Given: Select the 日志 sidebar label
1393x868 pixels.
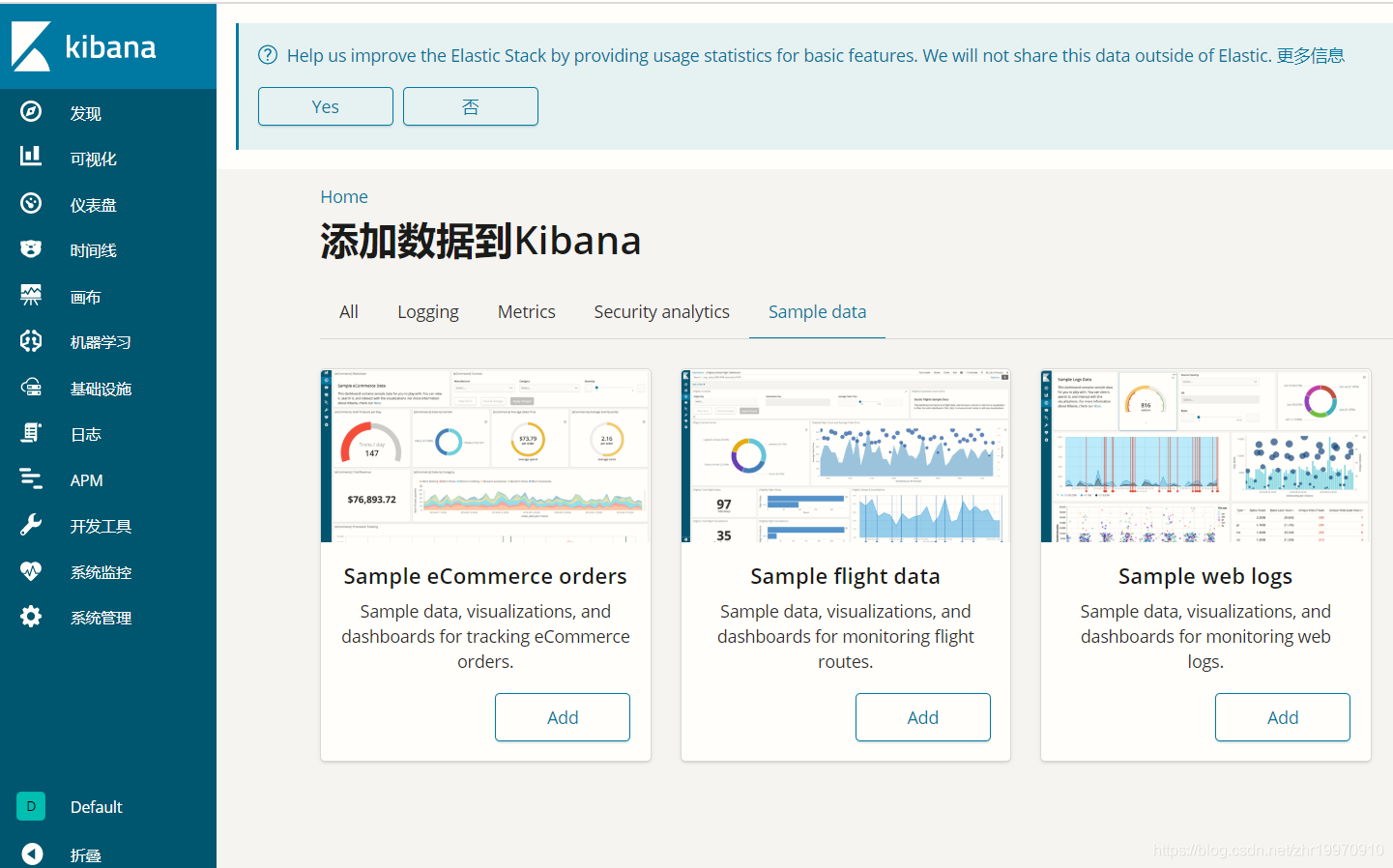Looking at the screenshot, I should click(x=85, y=434).
